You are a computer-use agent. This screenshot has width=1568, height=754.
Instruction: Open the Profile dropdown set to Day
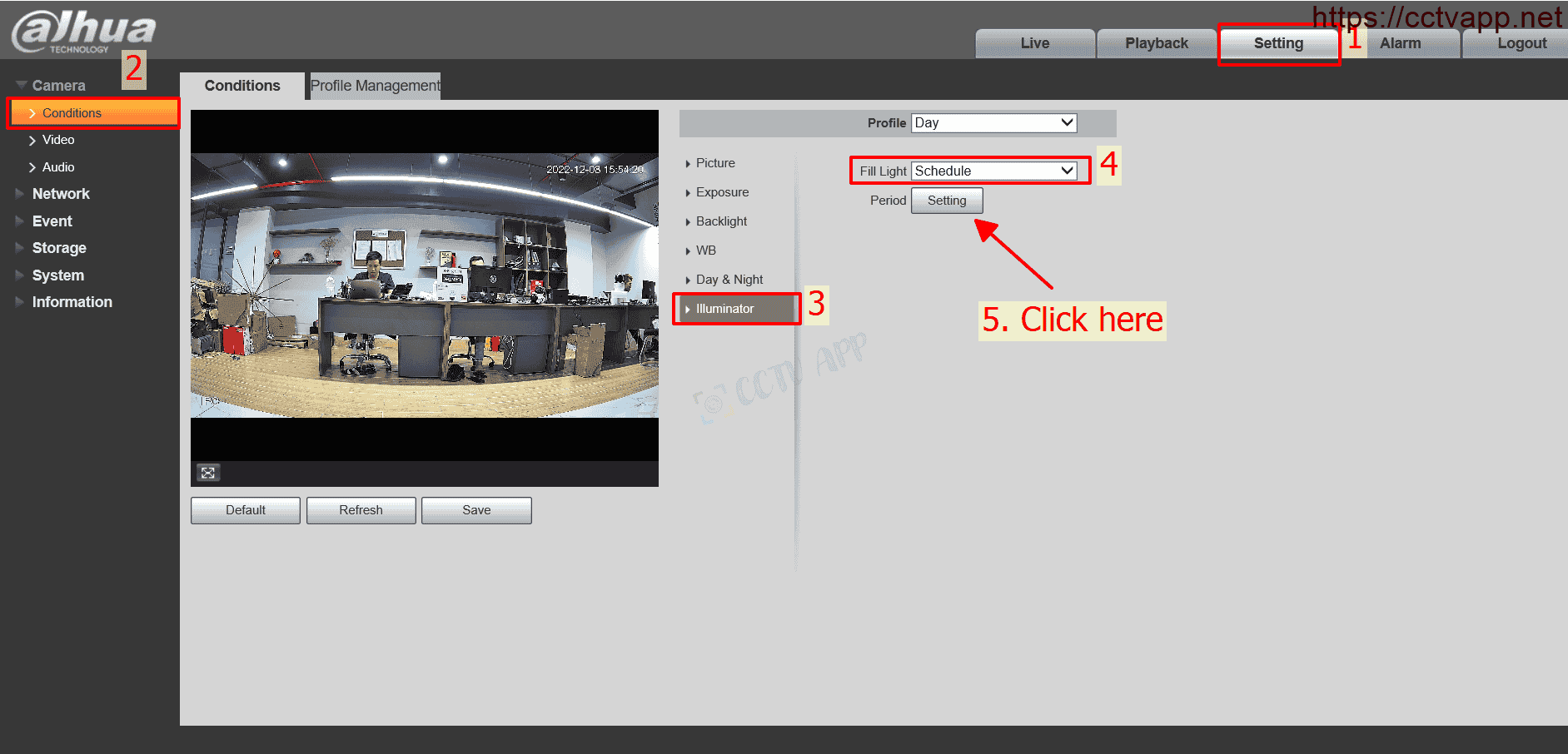pos(993,123)
